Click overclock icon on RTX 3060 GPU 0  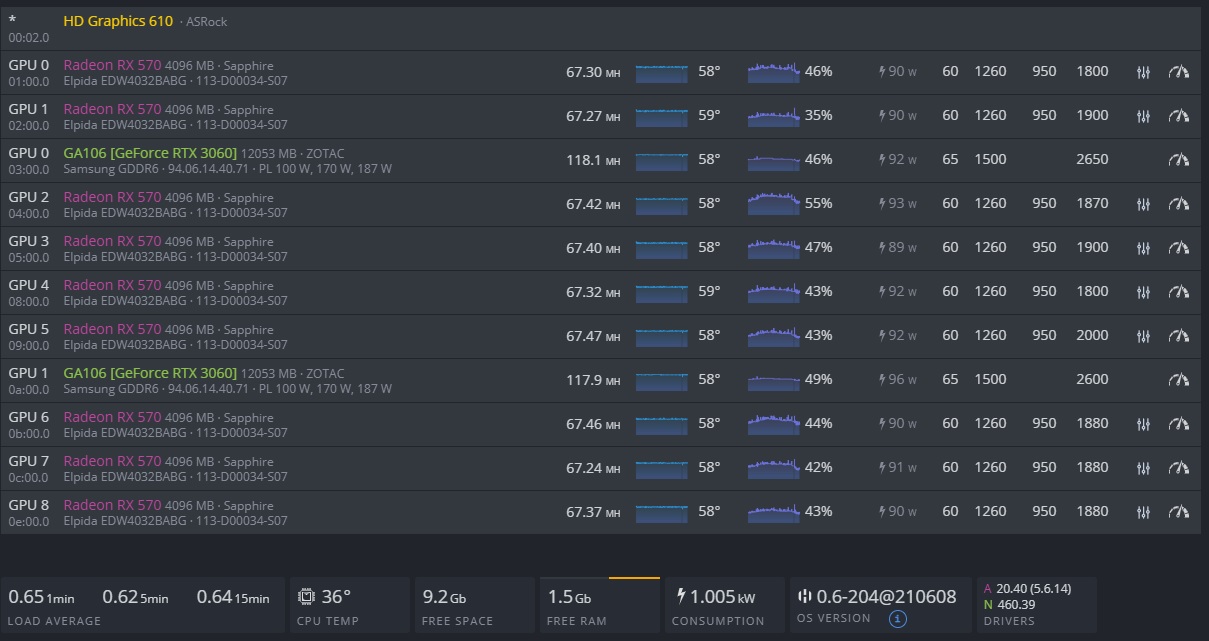(1179, 160)
